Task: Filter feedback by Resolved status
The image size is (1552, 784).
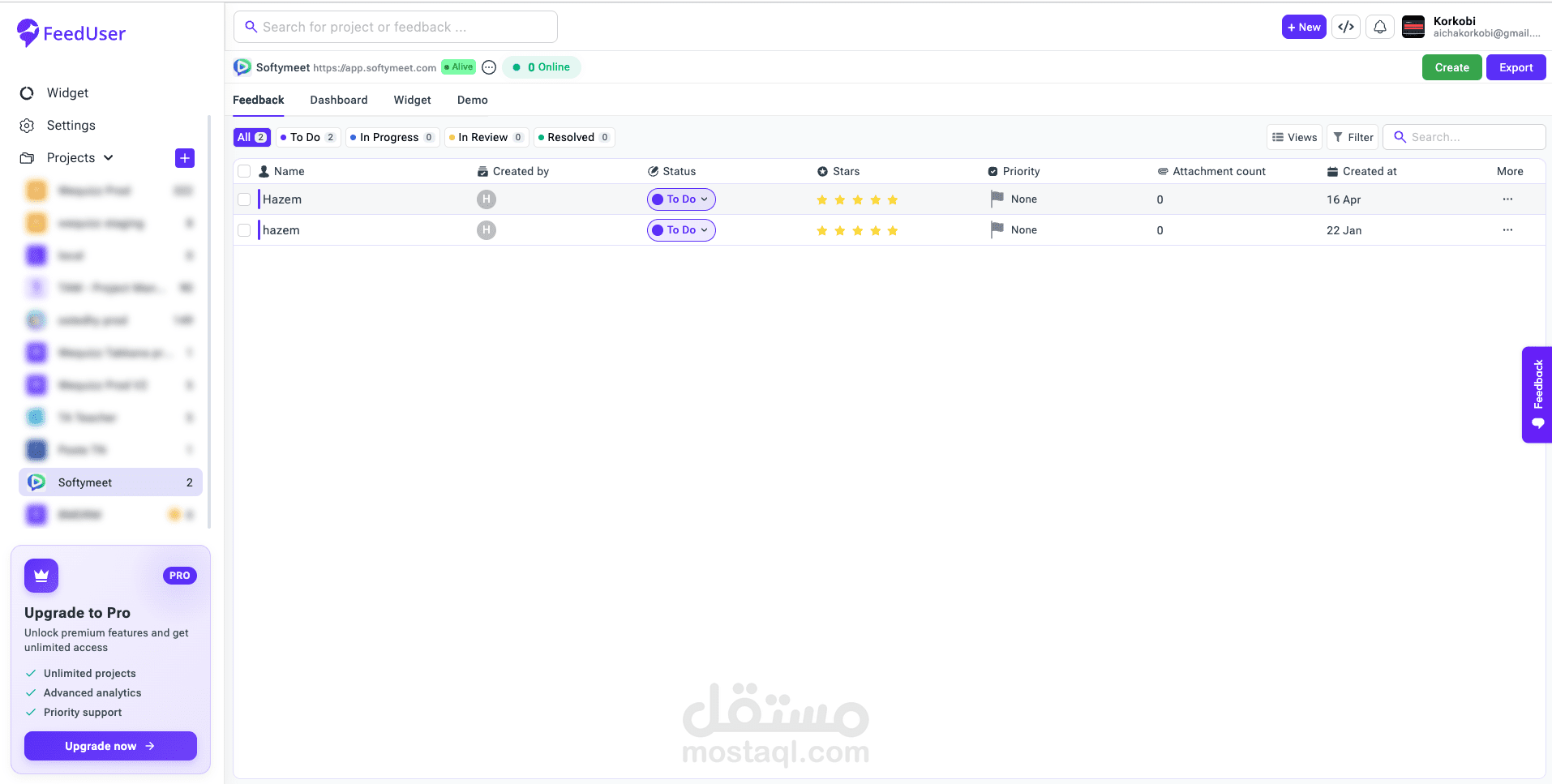Action: (574, 137)
